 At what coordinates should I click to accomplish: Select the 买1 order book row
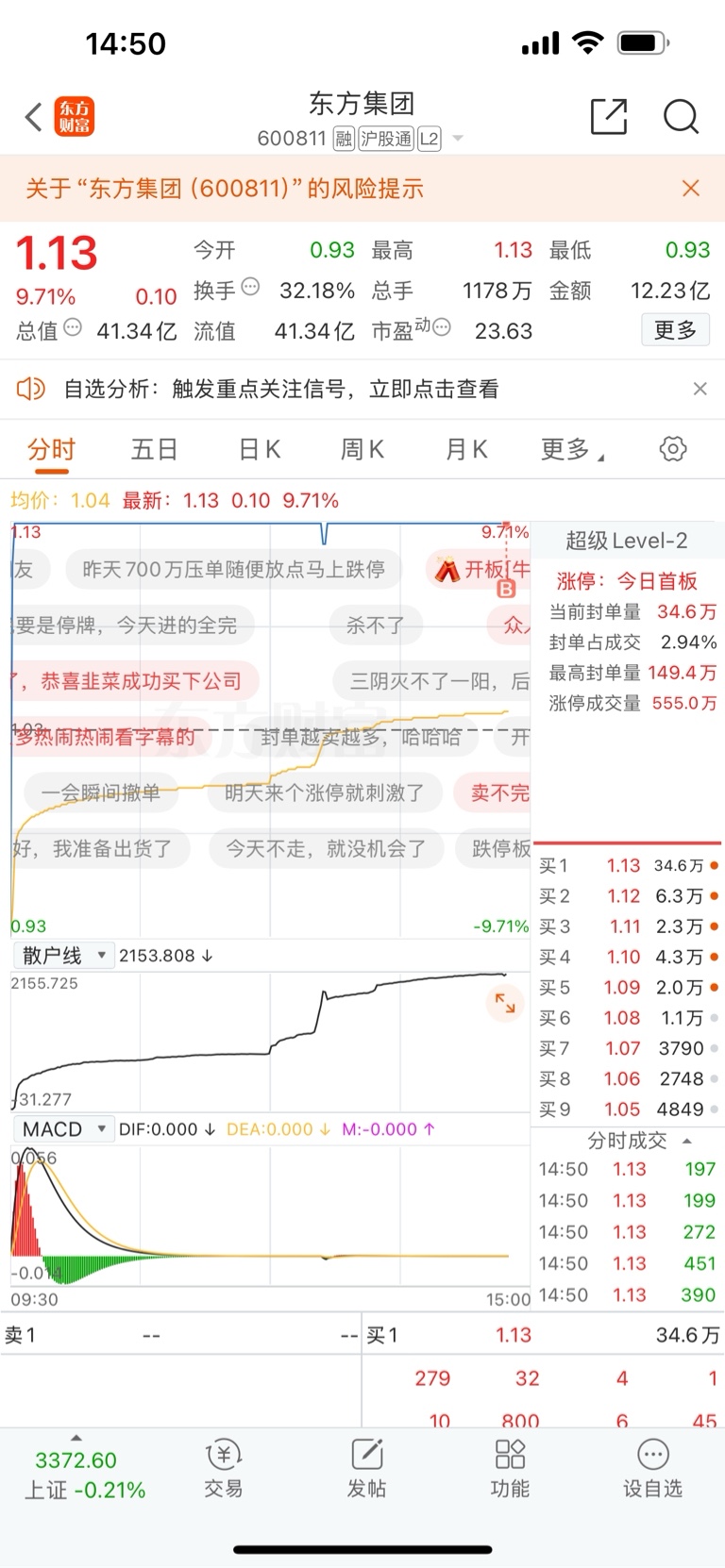628,865
